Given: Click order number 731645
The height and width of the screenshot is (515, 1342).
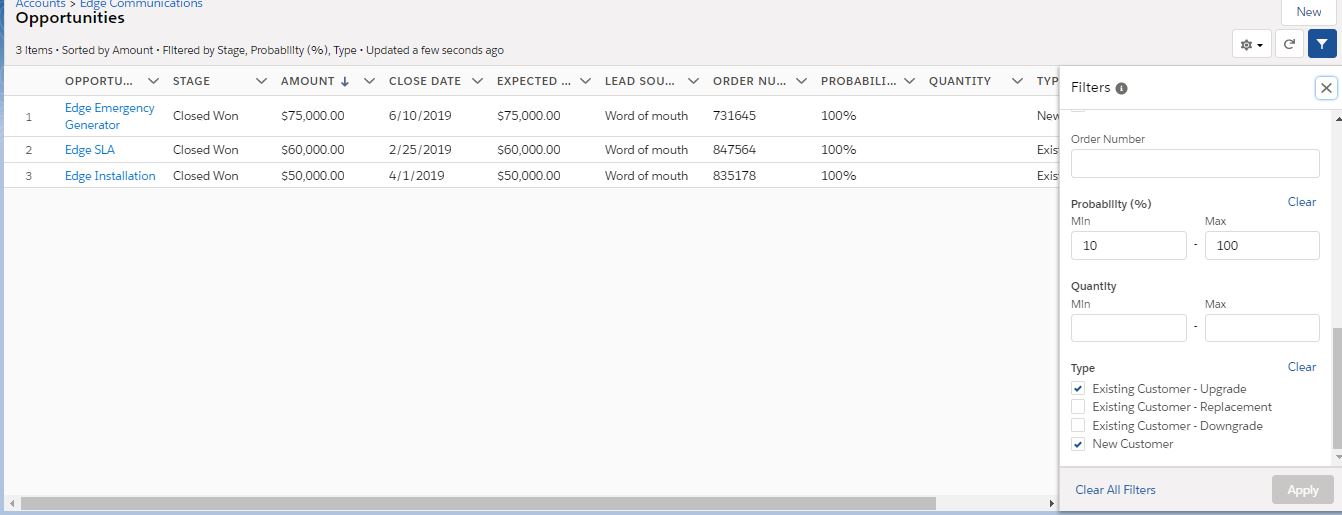Looking at the screenshot, I should tap(734, 116).
